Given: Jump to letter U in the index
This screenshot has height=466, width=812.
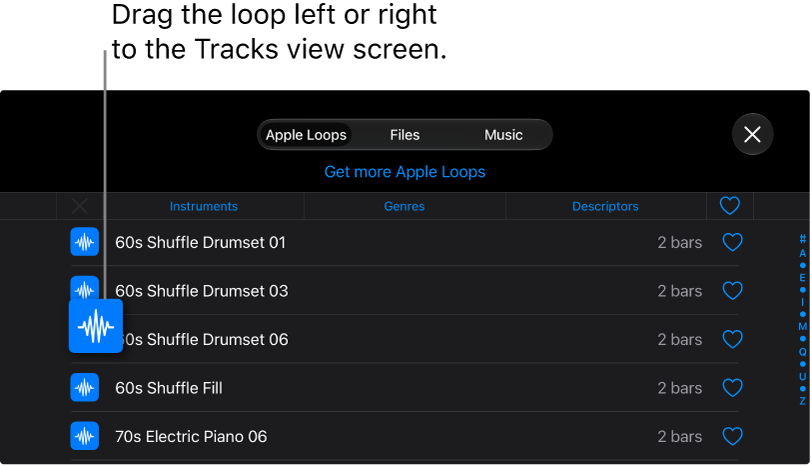Looking at the screenshot, I should click(802, 376).
